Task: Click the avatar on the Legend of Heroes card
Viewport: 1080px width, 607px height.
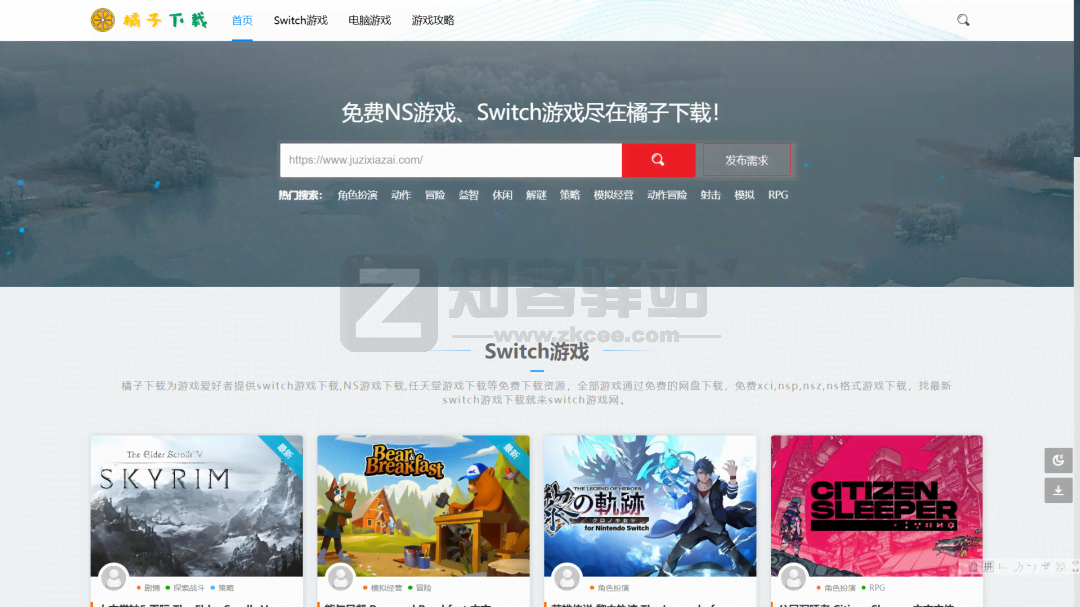Action: point(566,578)
